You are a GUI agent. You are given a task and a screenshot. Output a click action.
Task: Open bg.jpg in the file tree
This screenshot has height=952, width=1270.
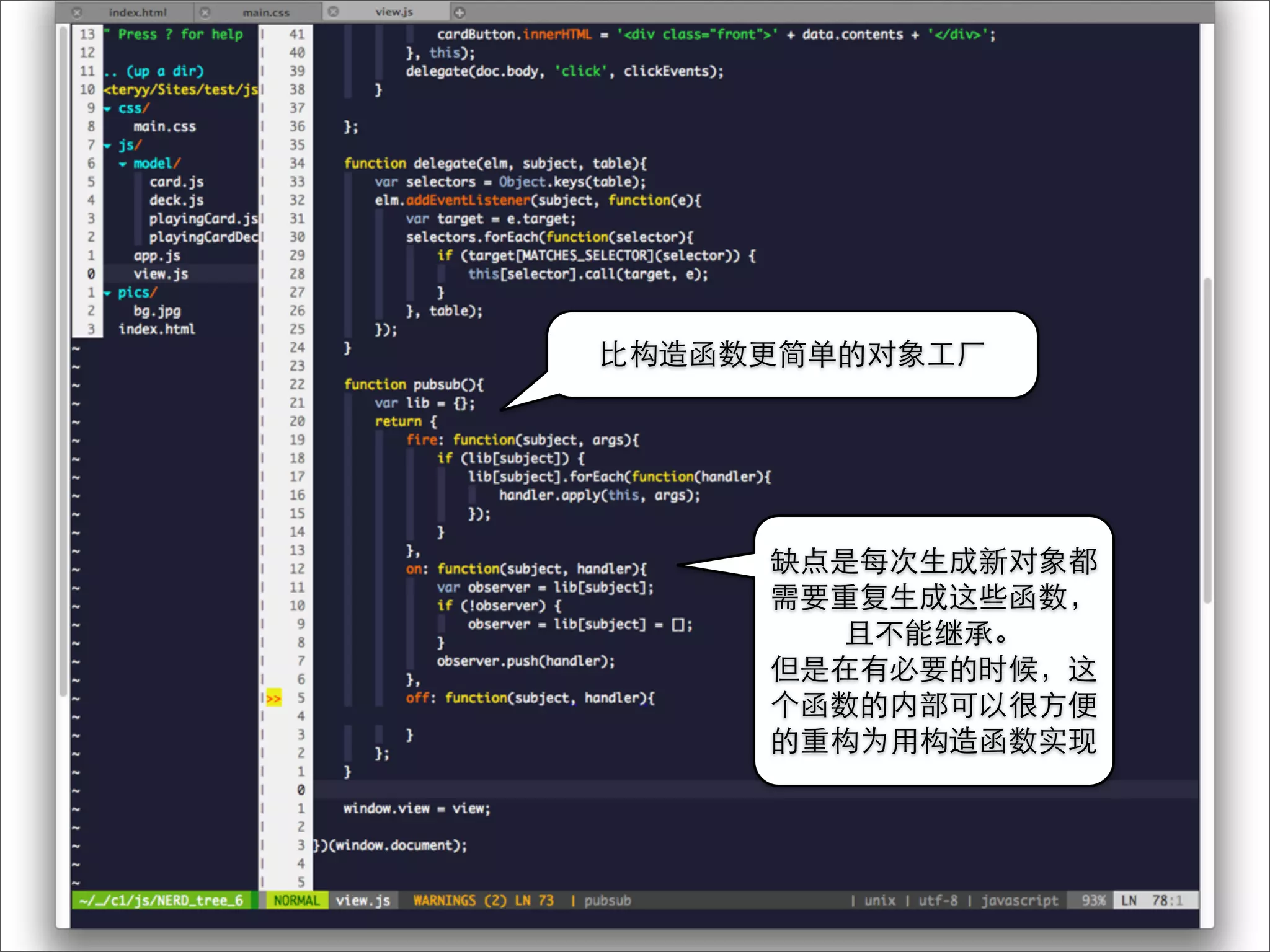pos(157,311)
